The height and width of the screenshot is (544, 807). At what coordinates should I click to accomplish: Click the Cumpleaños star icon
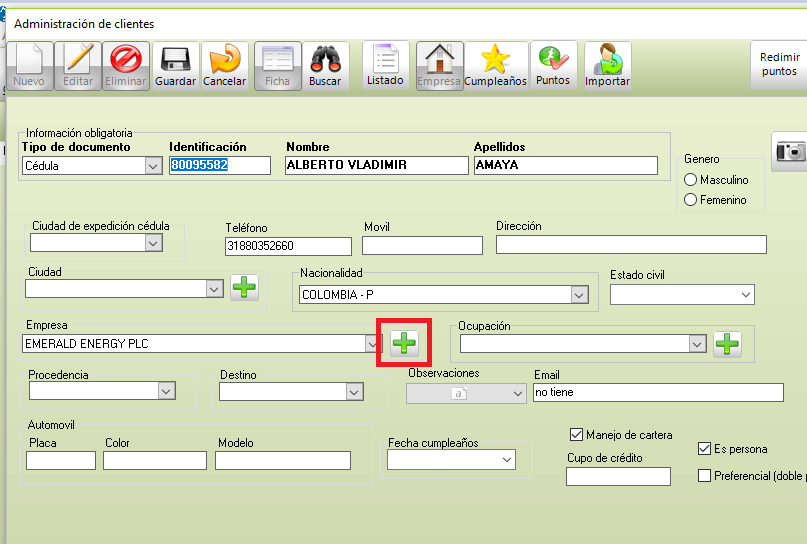tap(495, 60)
